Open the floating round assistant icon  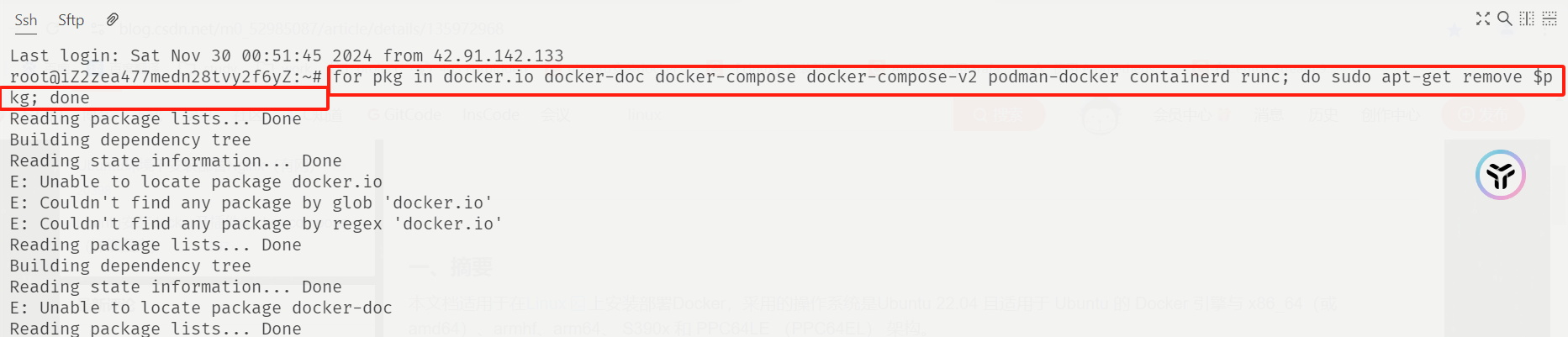(1501, 175)
